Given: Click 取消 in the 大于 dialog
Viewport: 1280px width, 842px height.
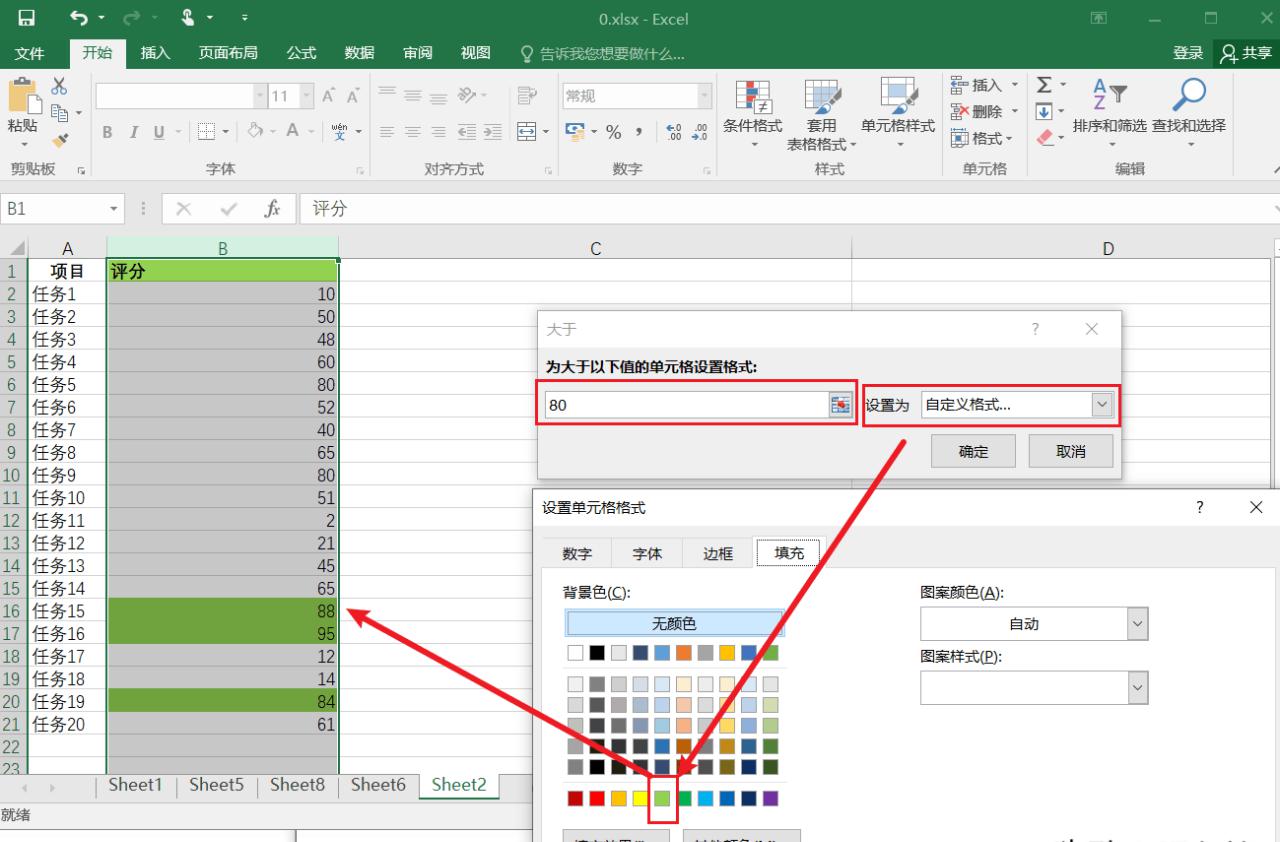Looking at the screenshot, I should coord(1070,451).
